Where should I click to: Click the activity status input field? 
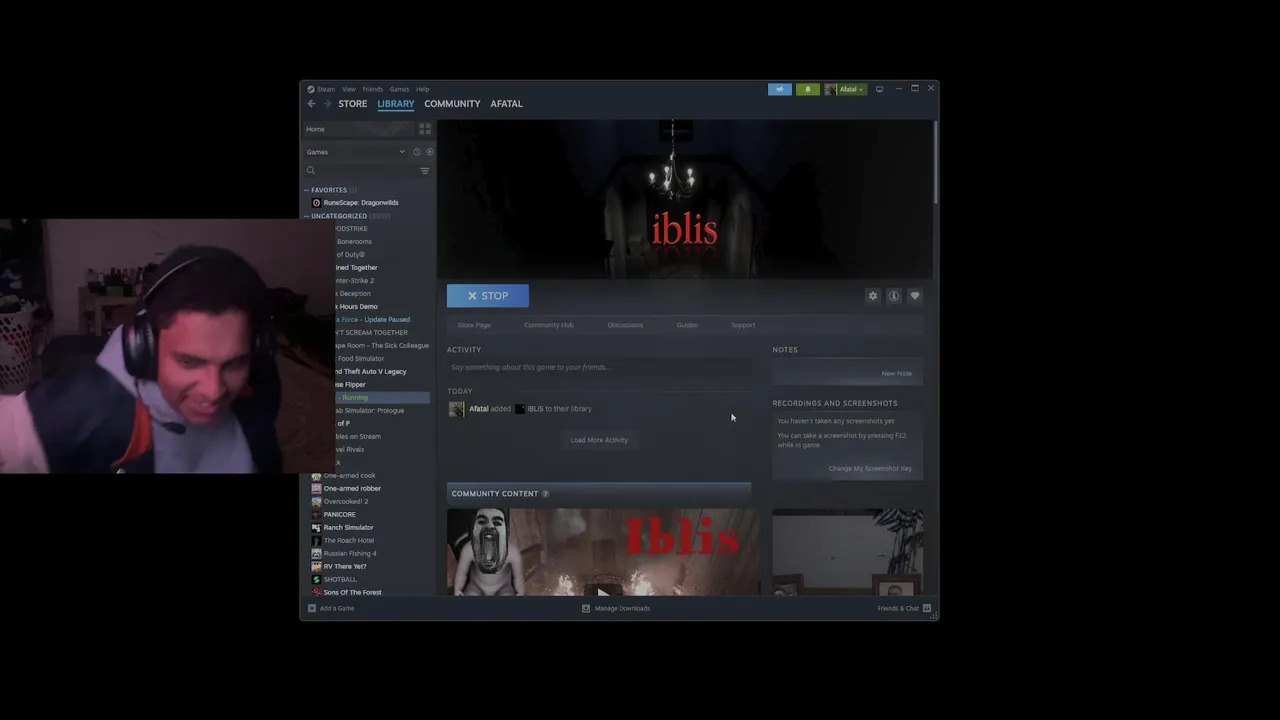tap(599, 368)
